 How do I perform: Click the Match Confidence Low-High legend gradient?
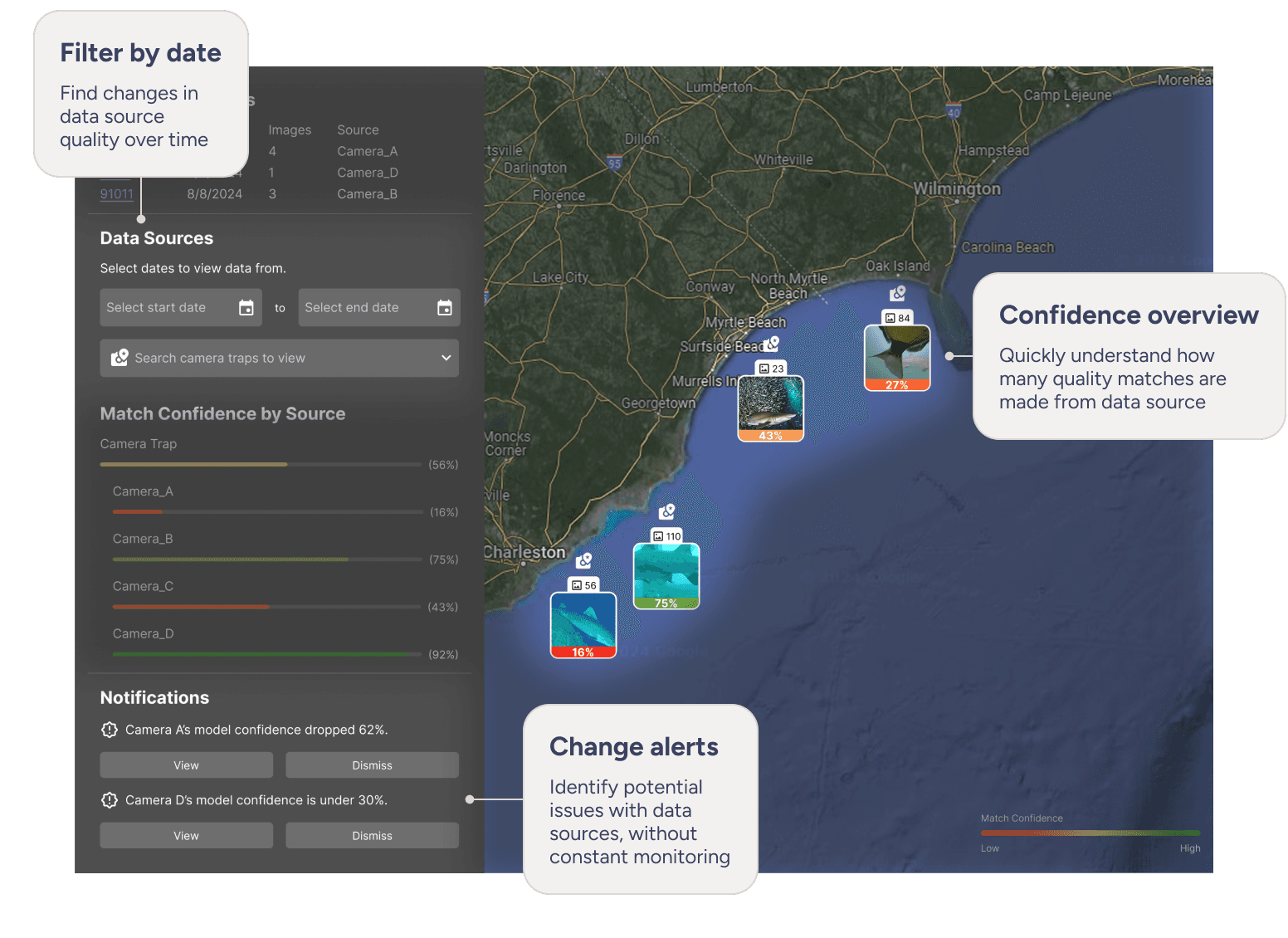tap(1090, 833)
